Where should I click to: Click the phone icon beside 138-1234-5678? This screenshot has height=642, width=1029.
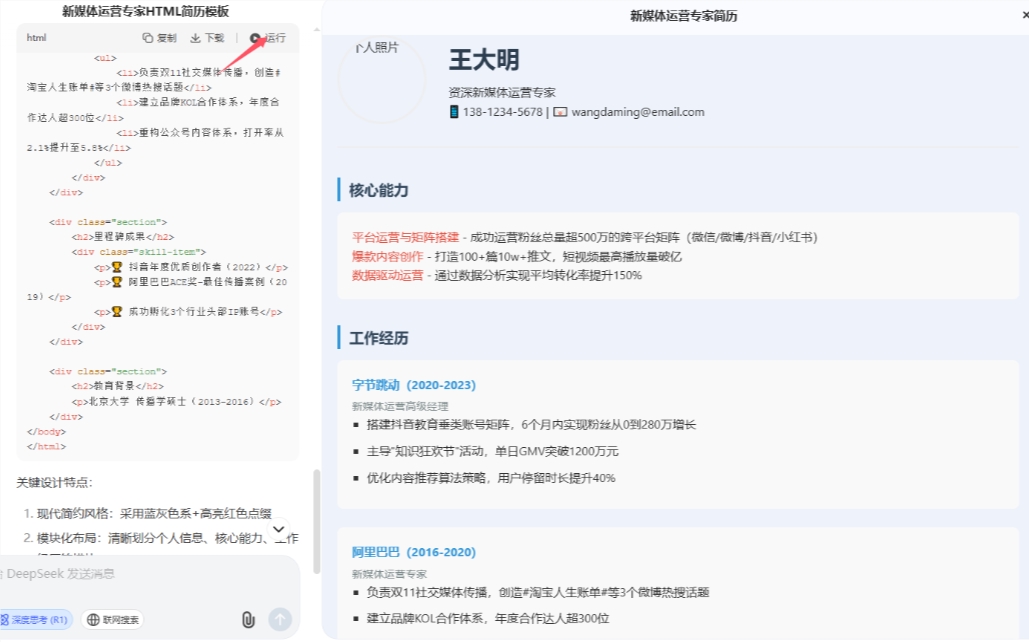point(454,112)
